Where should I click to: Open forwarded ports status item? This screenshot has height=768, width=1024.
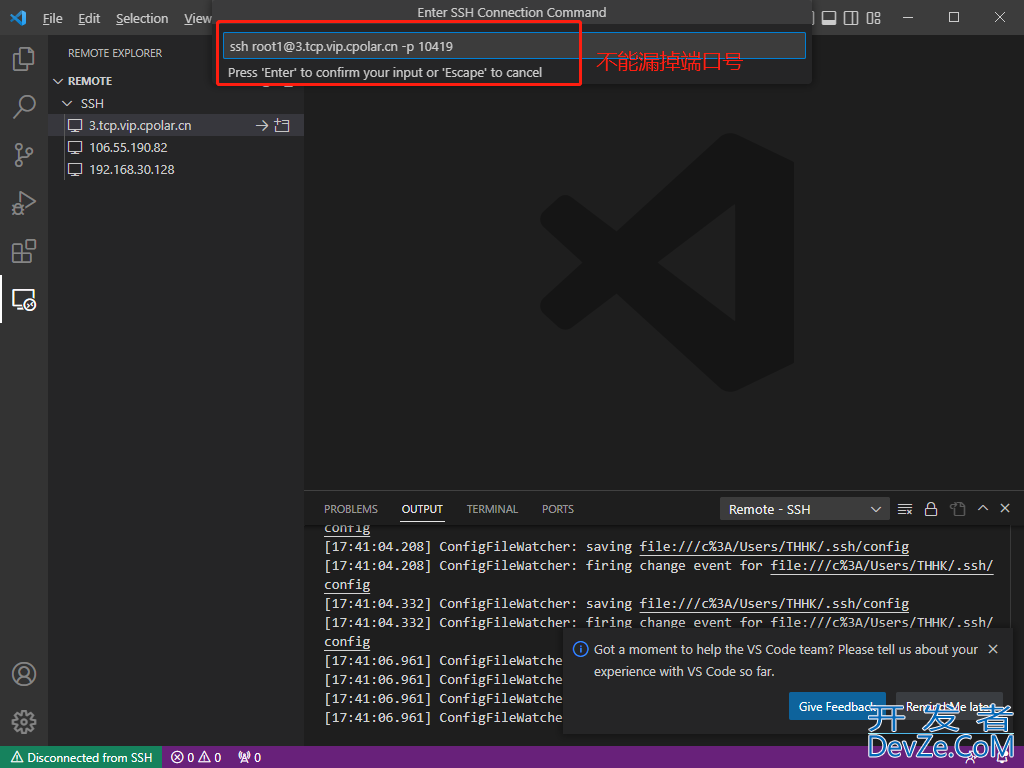[x=249, y=758]
